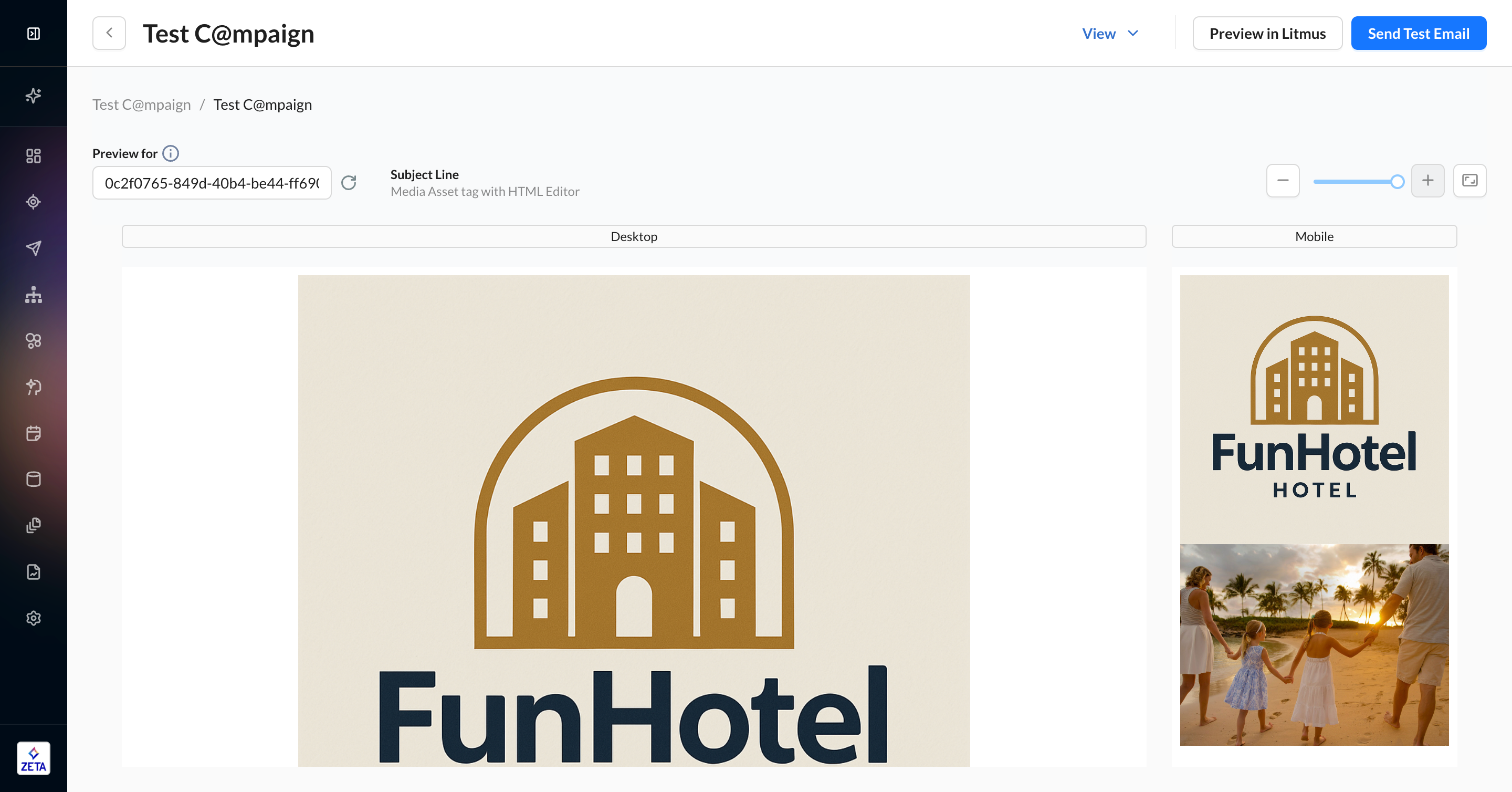Image resolution: width=1512 pixels, height=792 pixels.
Task: Open the hierarchy flow icon in sidebar
Action: tap(34, 294)
